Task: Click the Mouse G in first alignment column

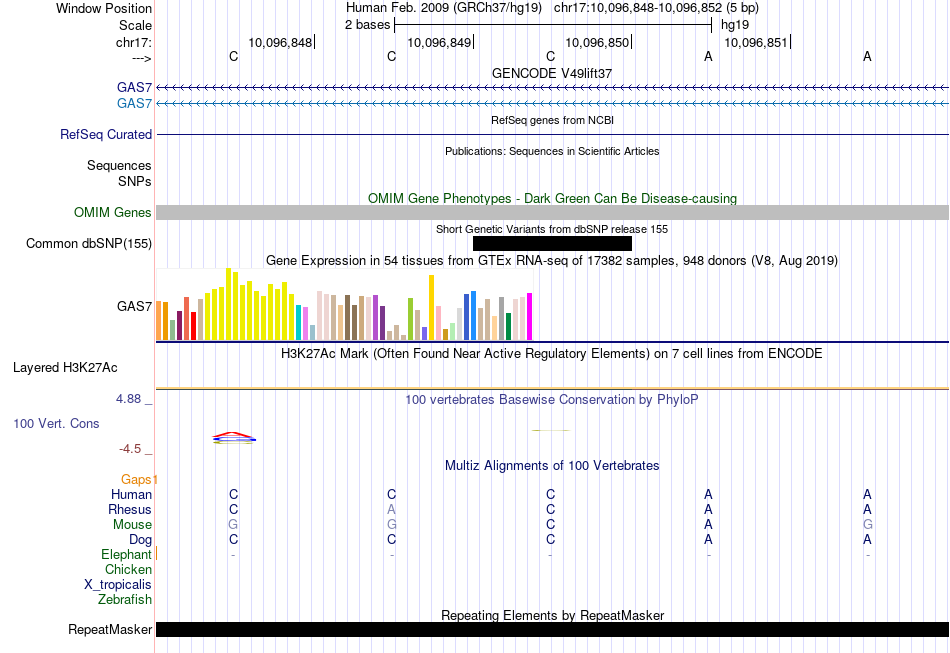Action: coord(233,525)
